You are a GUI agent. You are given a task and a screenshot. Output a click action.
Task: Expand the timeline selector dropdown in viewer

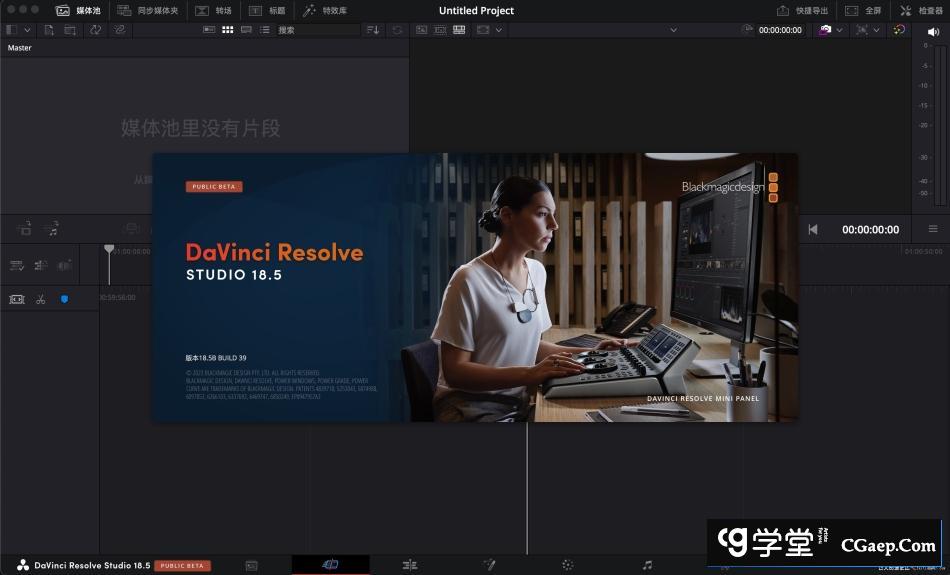coord(673,30)
